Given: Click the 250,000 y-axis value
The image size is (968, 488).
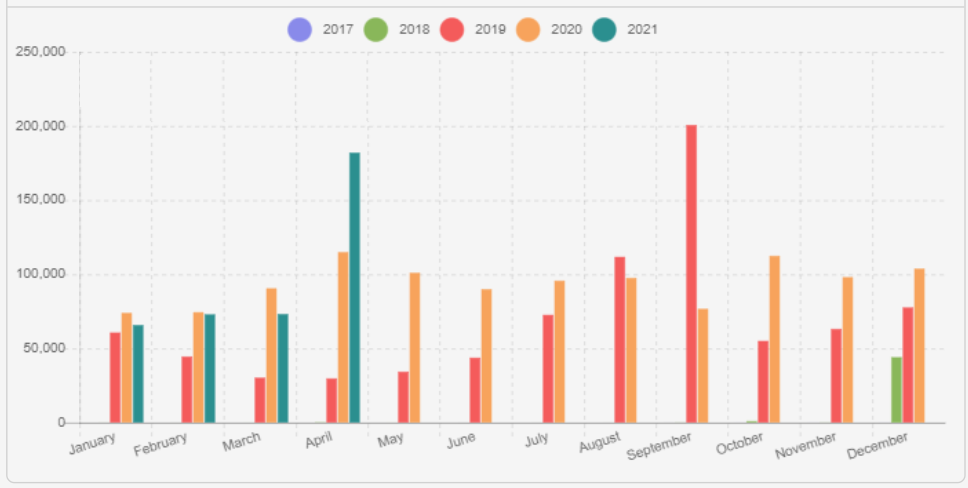Looking at the screenshot, I should pyautogui.click(x=39, y=52).
